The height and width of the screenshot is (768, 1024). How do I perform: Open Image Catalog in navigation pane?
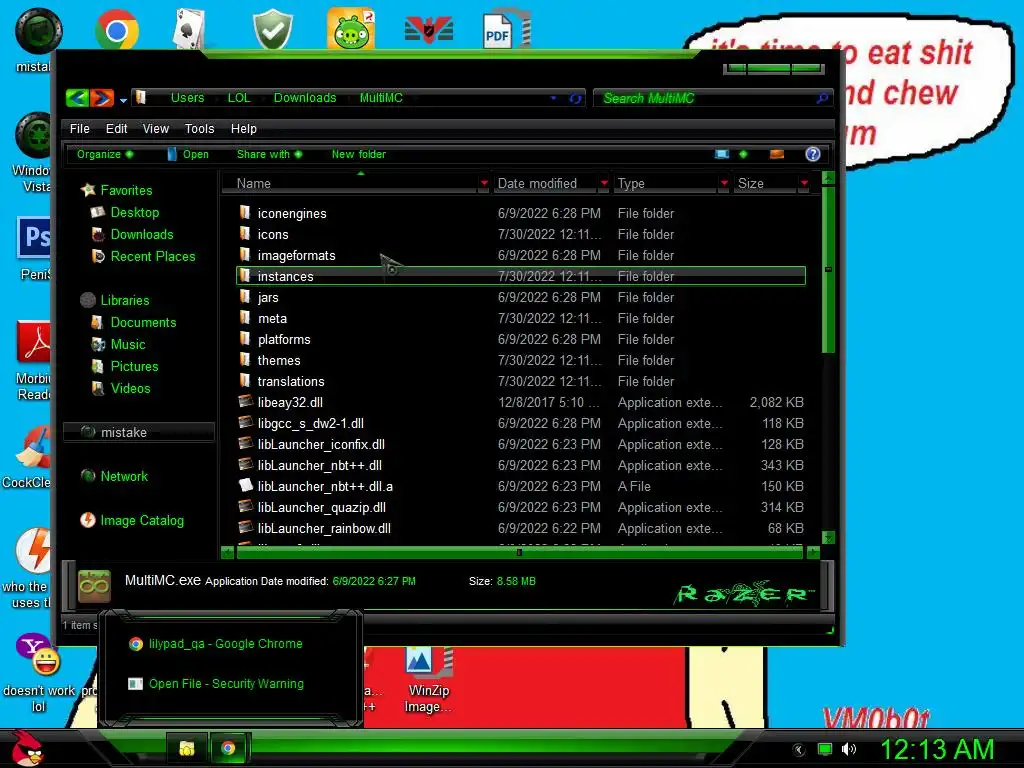tap(142, 520)
